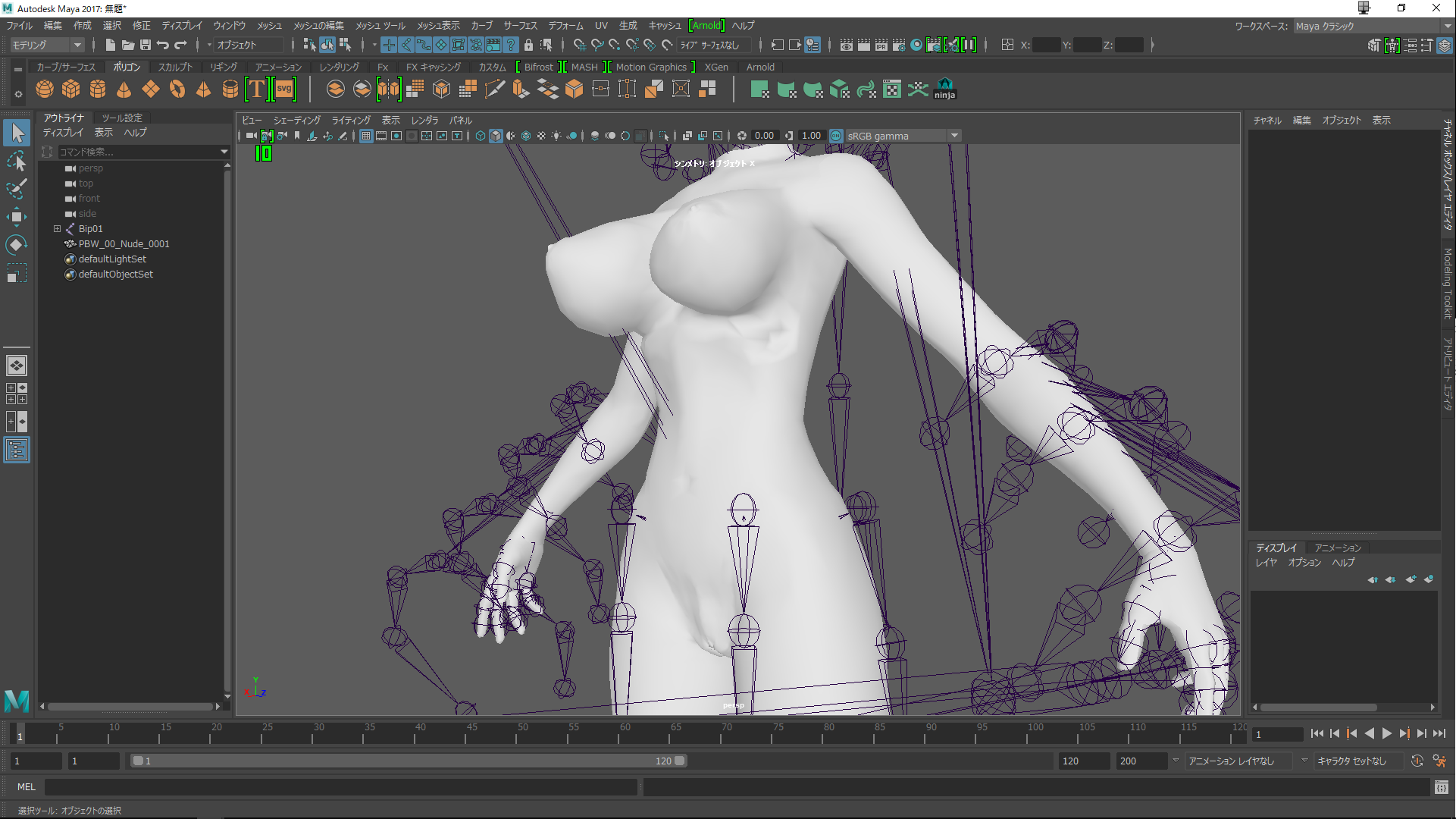This screenshot has height=819, width=1456.
Task: Click the Undo arrow icon
Action: tap(163, 45)
